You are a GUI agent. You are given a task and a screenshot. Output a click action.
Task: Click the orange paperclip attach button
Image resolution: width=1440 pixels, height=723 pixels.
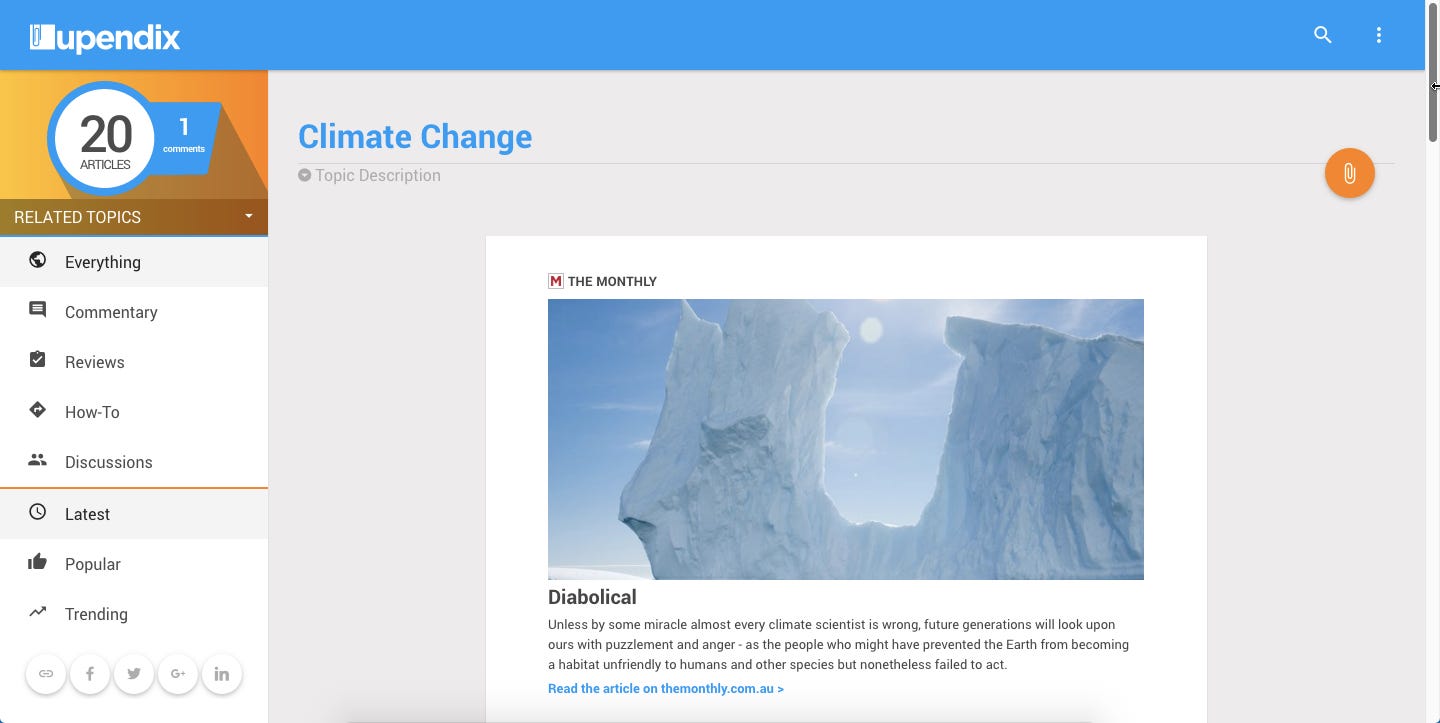[x=1349, y=173]
